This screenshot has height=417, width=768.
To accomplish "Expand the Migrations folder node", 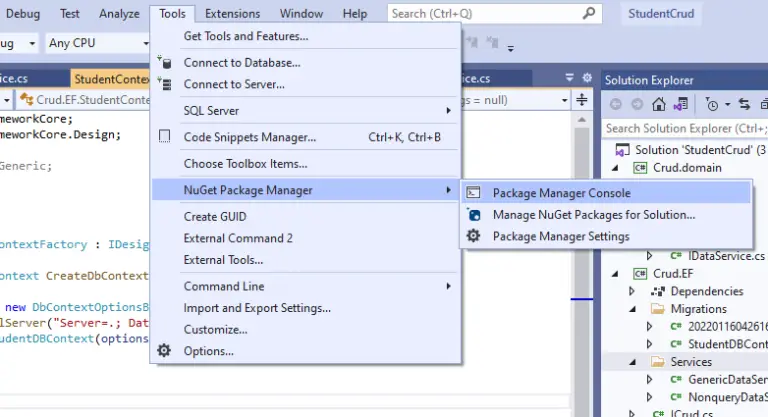I will [632, 309].
